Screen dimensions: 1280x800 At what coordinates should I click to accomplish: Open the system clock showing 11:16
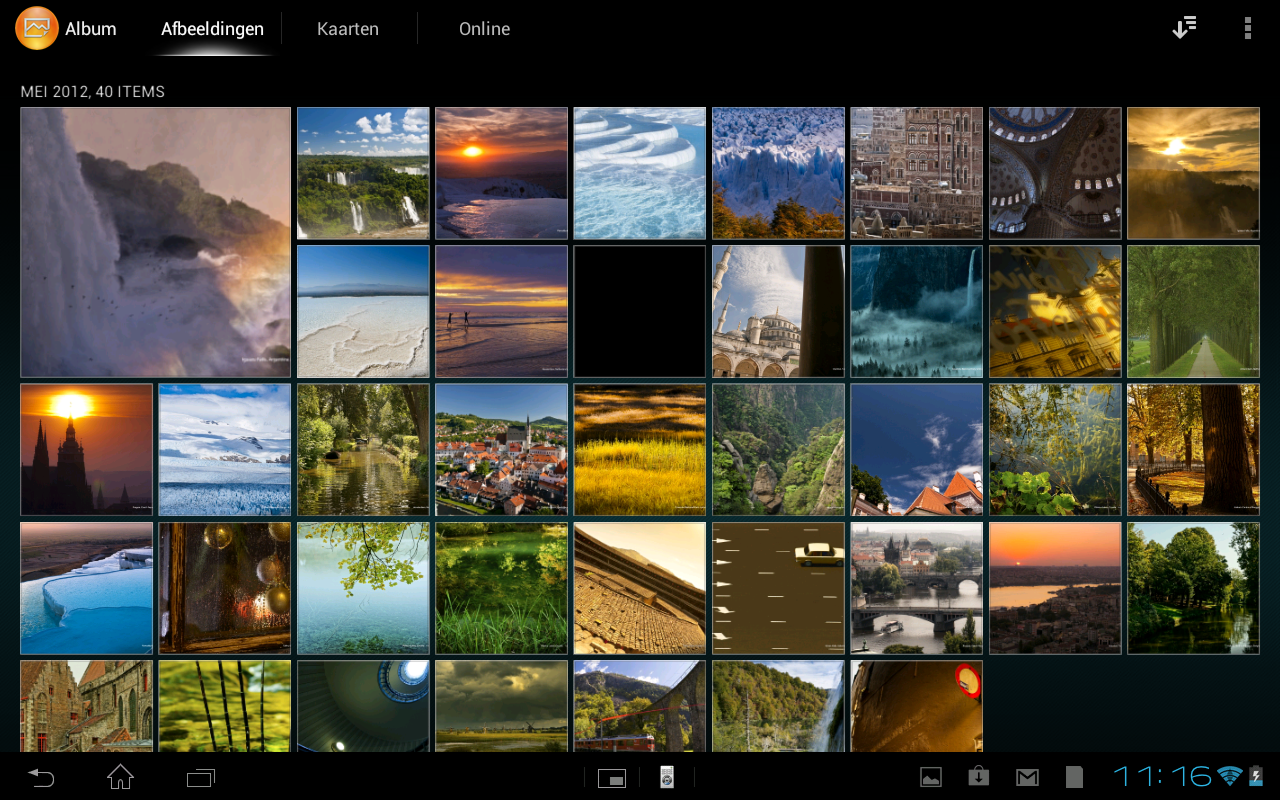[x=1162, y=776]
